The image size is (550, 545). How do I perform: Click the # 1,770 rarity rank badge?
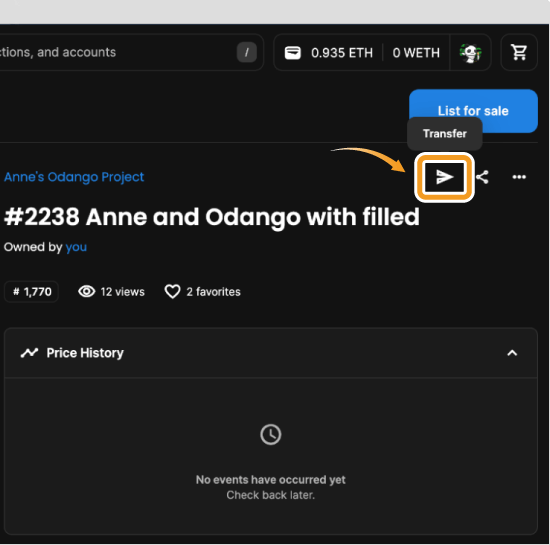[32, 291]
